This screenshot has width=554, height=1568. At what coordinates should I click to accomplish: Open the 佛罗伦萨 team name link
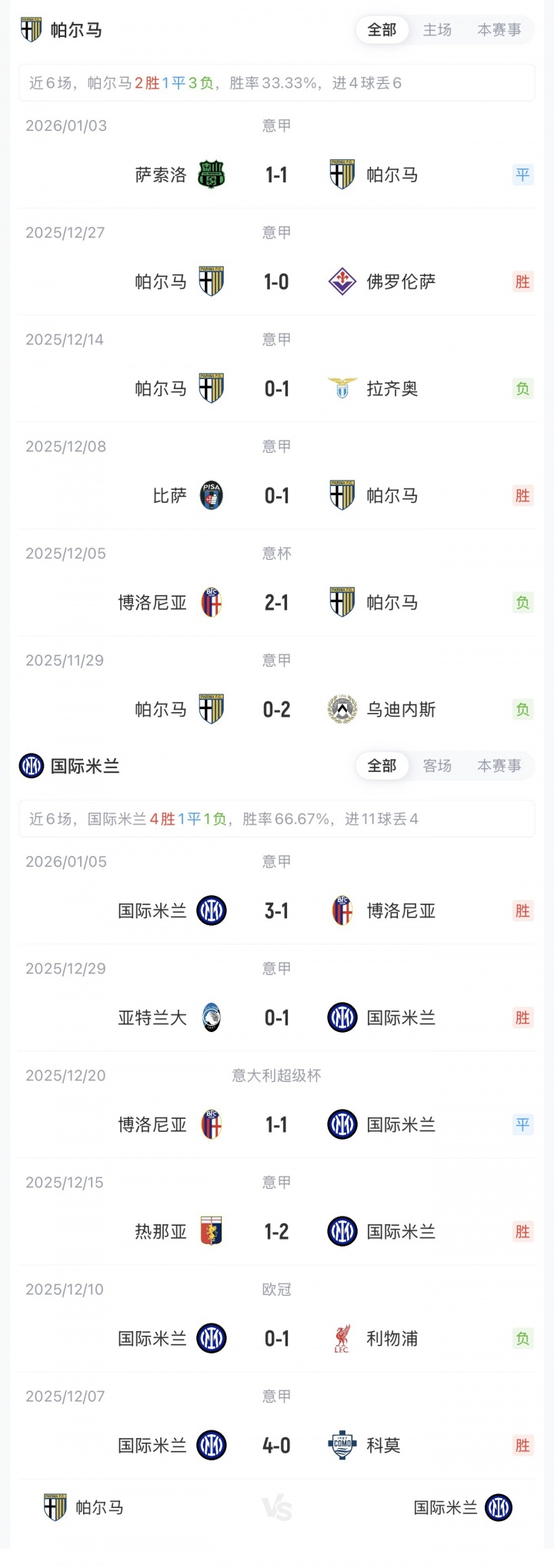401,281
